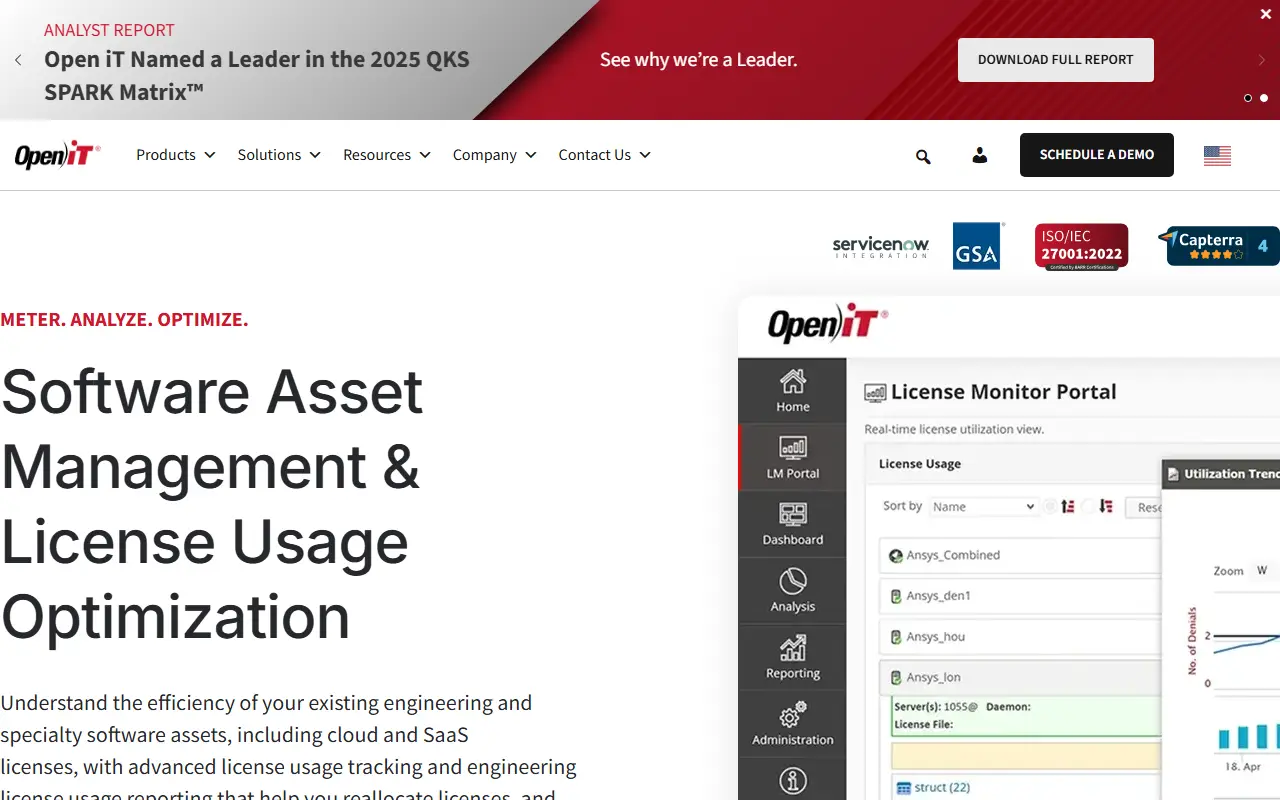This screenshot has width=1280, height=800.
Task: Click the Open iT logo above the portal screenshot
Action: [x=827, y=323]
